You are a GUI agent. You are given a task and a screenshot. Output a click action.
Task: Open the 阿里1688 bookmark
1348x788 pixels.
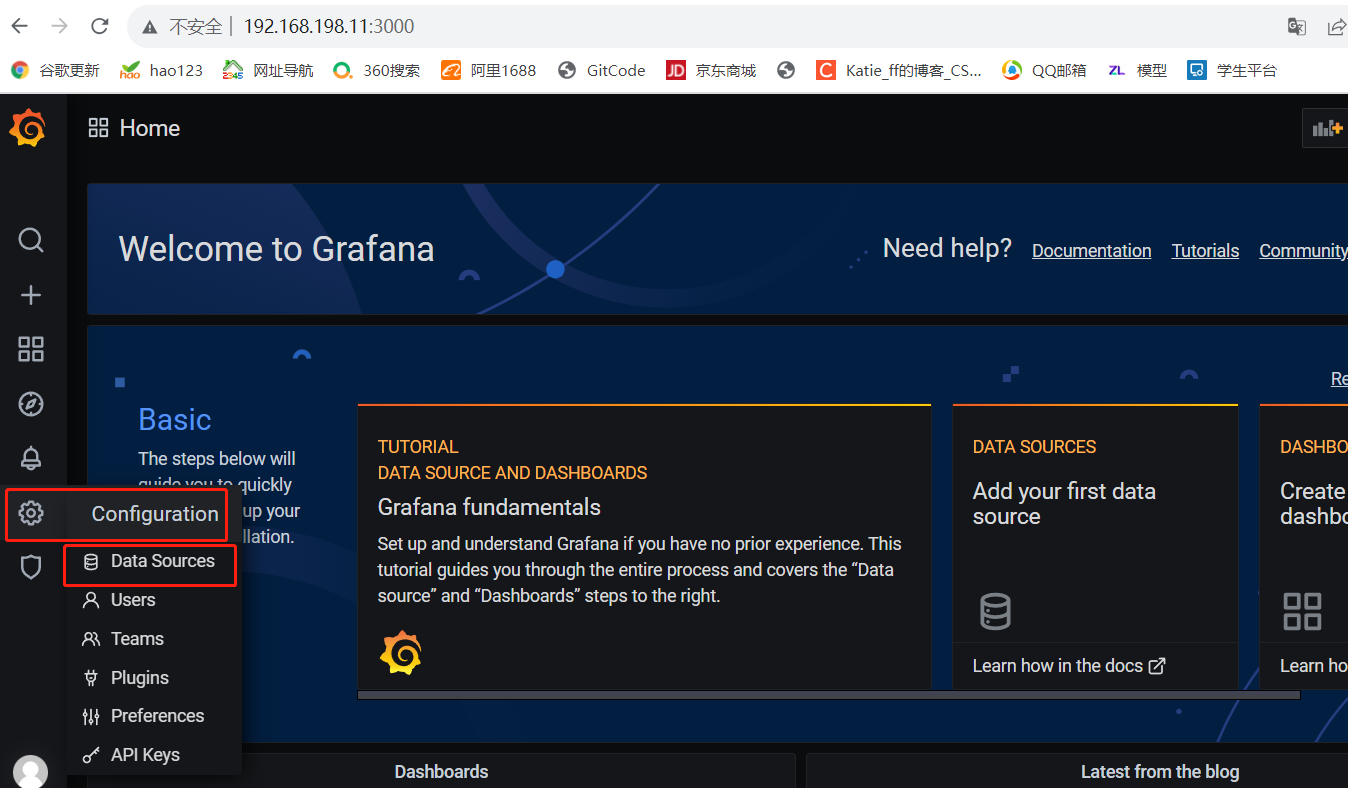(x=489, y=70)
